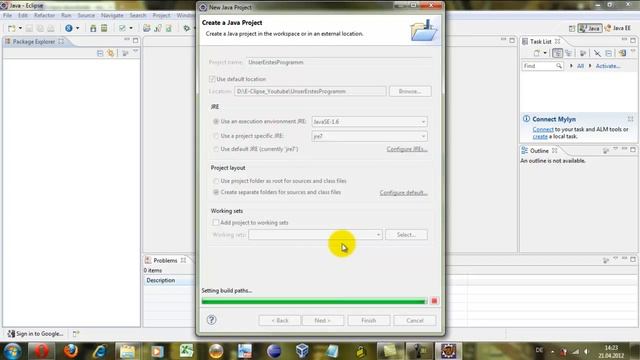Click the Open Perspective icon

572,28
